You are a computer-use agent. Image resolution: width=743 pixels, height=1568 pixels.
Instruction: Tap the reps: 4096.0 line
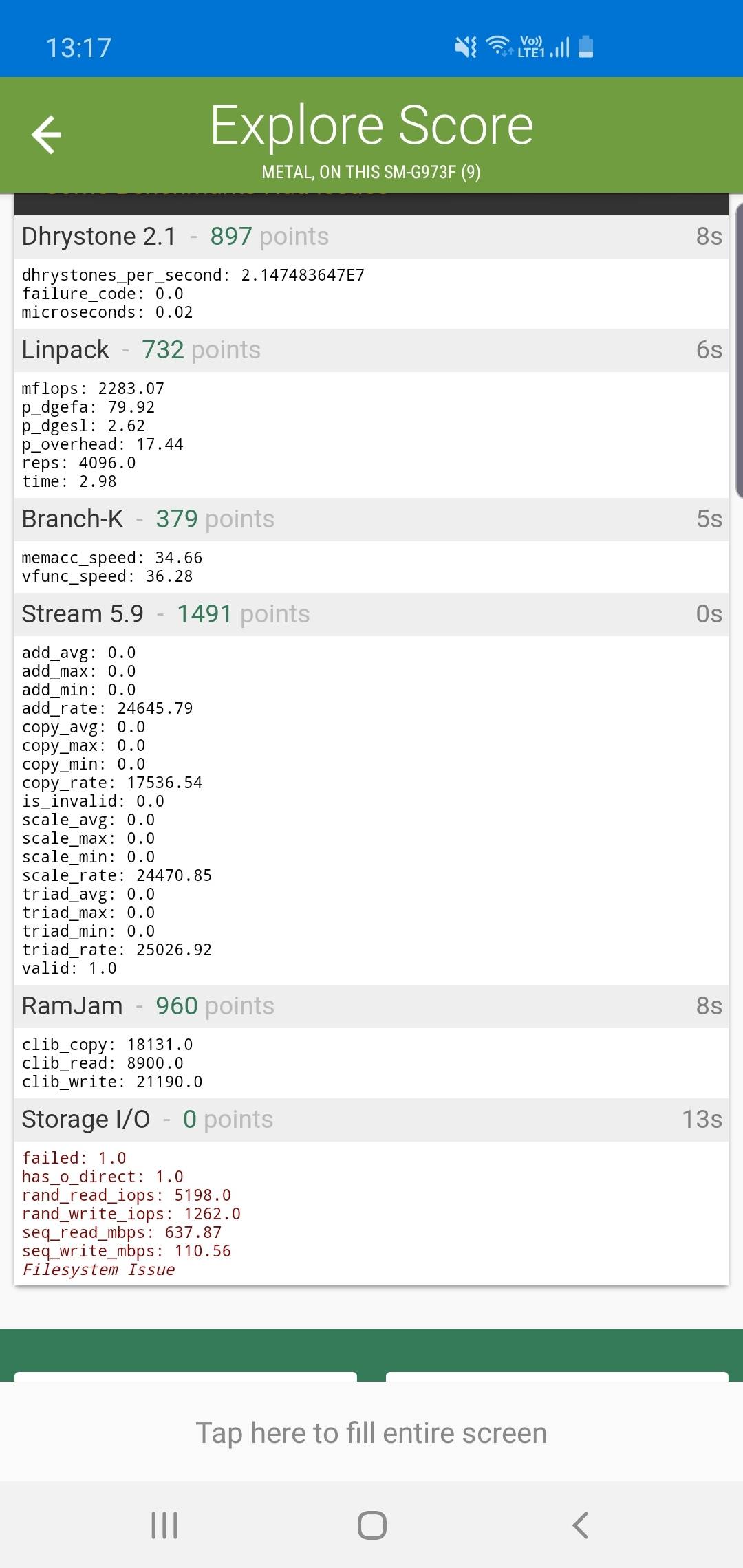point(78,463)
